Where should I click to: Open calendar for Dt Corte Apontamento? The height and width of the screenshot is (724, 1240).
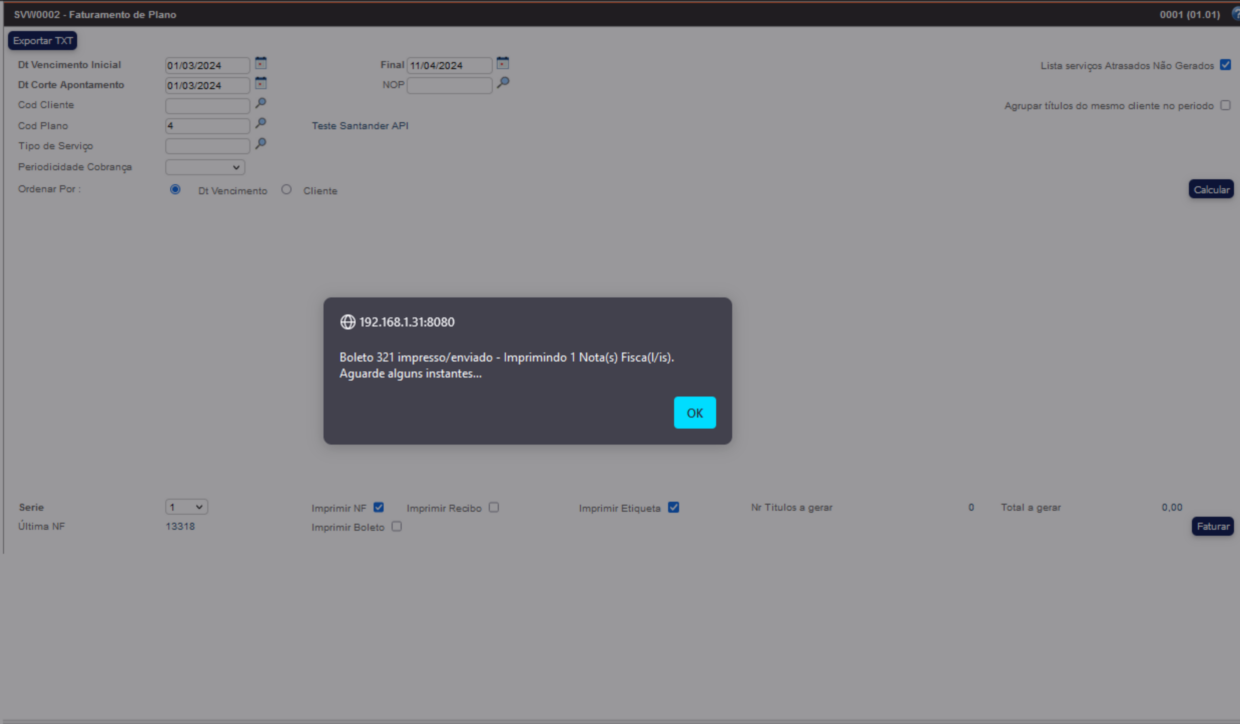[x=261, y=84]
